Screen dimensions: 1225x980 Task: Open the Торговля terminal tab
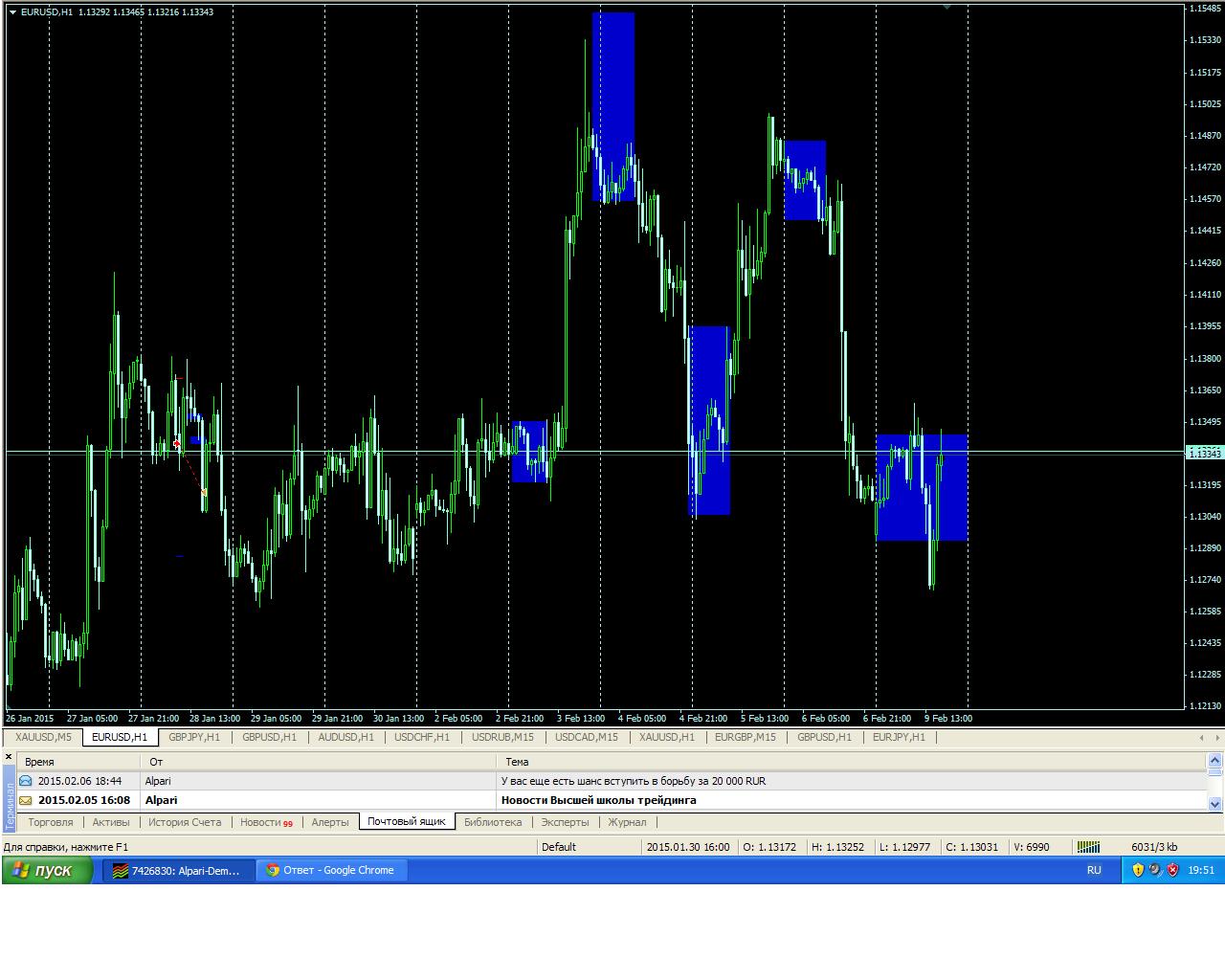(x=51, y=822)
